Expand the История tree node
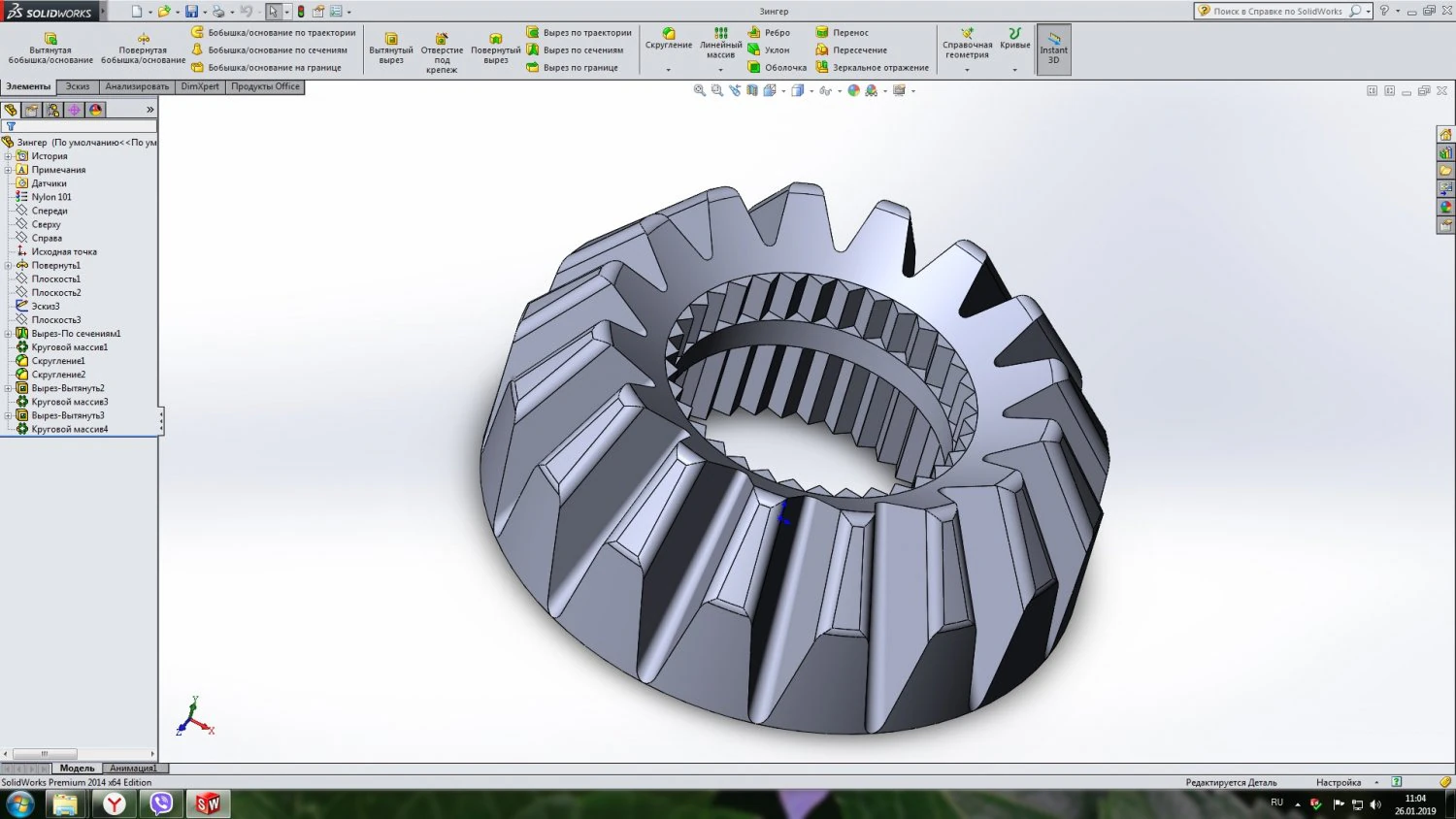The image size is (1456, 819). (x=8, y=156)
